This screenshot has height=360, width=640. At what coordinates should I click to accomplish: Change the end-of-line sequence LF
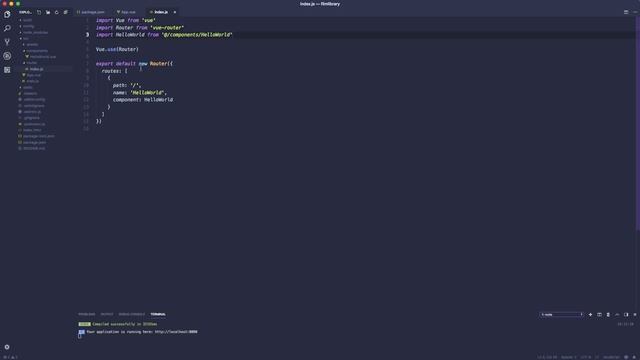pyautogui.click(x=597, y=357)
